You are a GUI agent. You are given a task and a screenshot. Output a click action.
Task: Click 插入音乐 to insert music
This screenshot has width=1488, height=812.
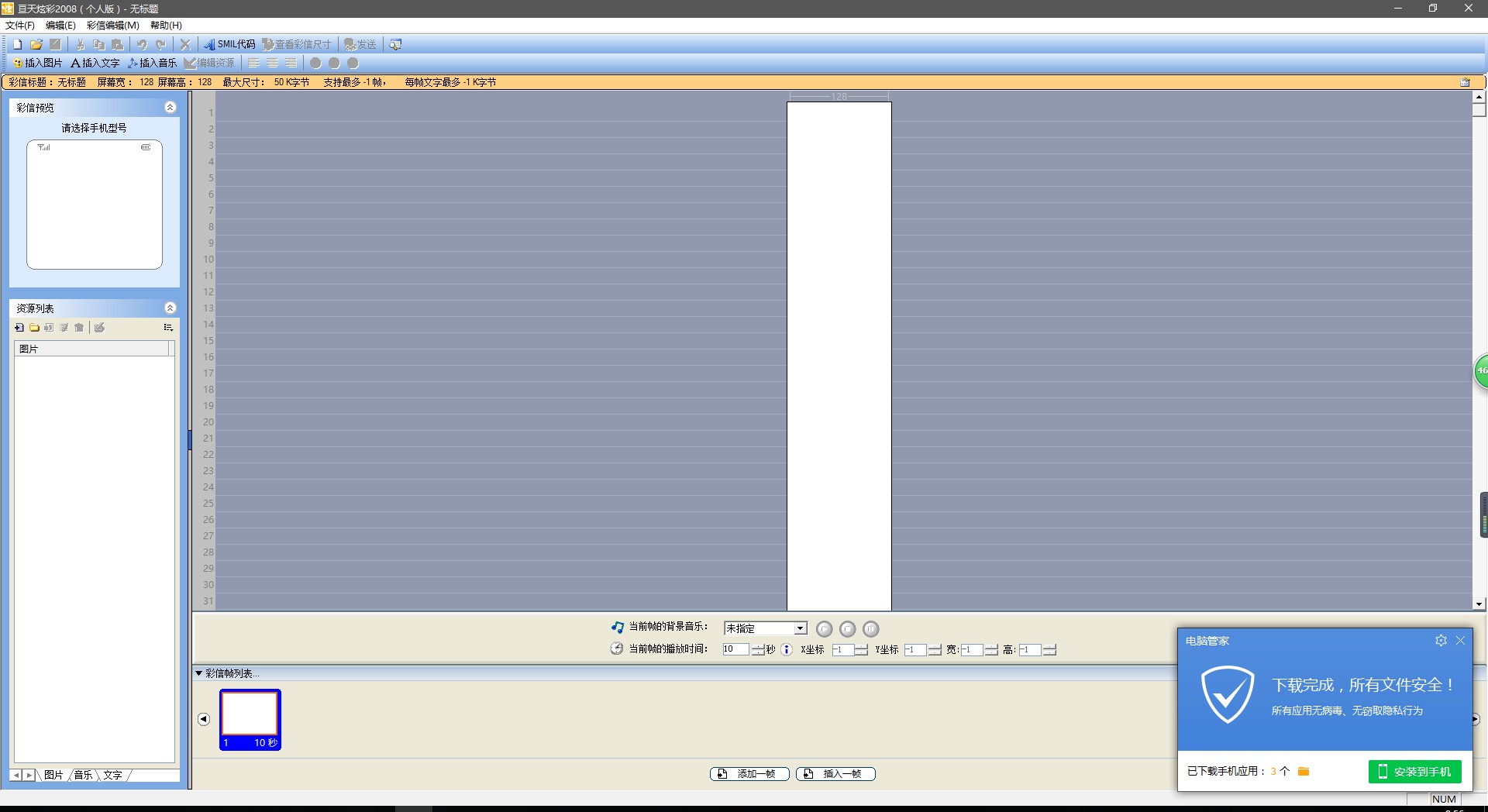tap(153, 63)
